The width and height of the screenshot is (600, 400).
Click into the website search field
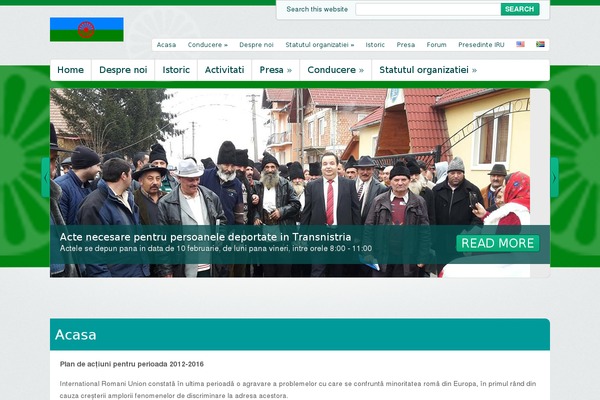point(428,9)
